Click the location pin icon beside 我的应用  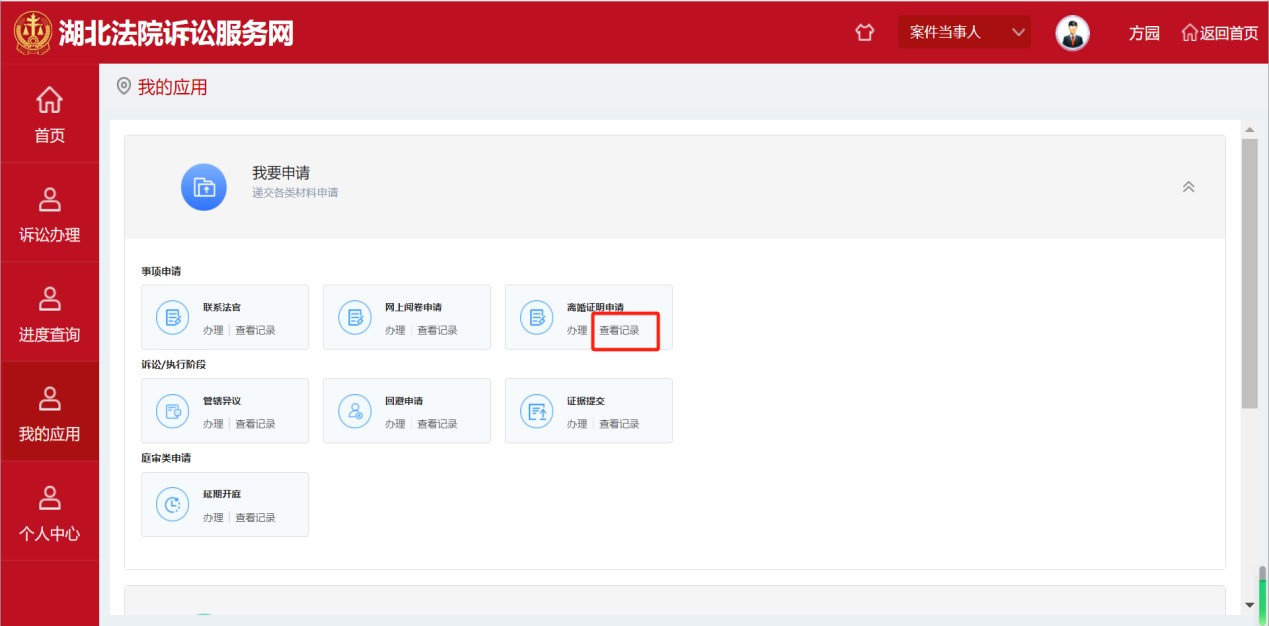[124, 87]
